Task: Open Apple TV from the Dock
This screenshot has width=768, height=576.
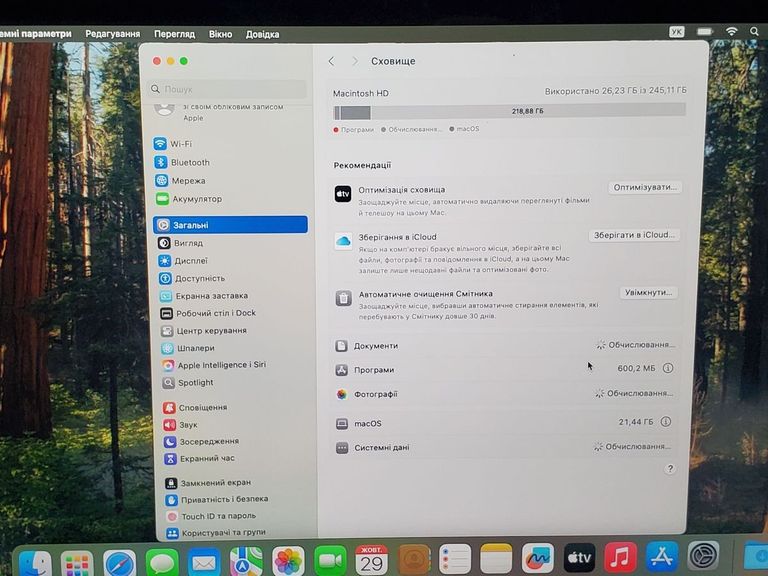Action: coord(579,557)
